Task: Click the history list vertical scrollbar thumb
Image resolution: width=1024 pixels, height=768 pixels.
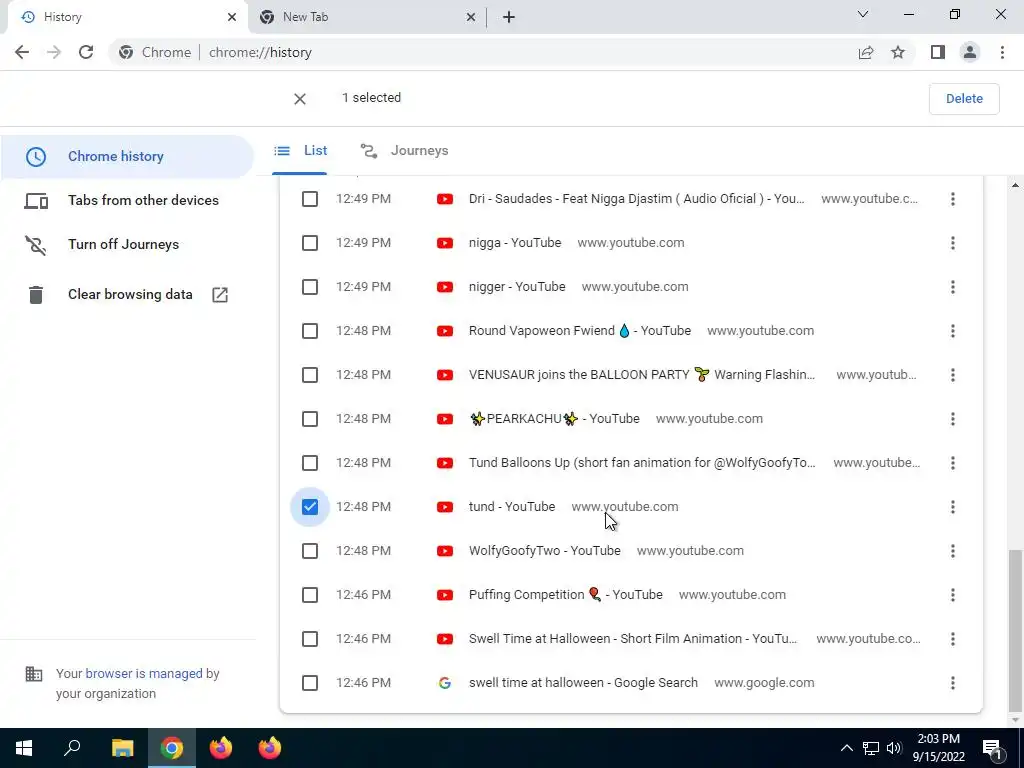Action: click(1015, 630)
